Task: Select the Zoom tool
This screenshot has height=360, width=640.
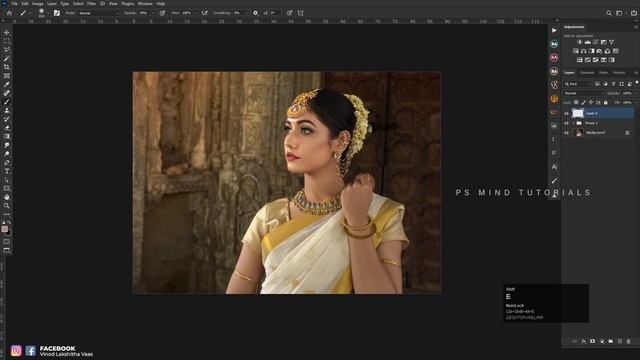Action: tap(7, 206)
